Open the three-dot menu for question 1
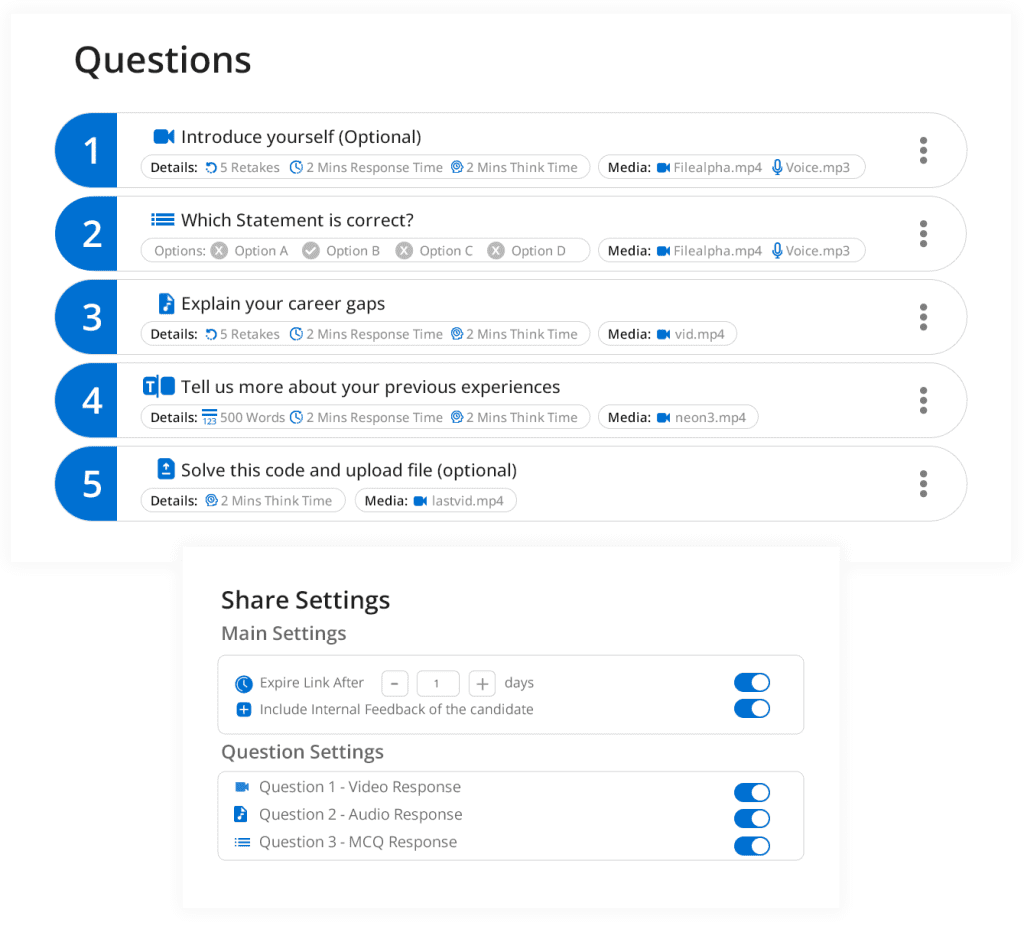The image size is (1024, 929). click(x=923, y=150)
